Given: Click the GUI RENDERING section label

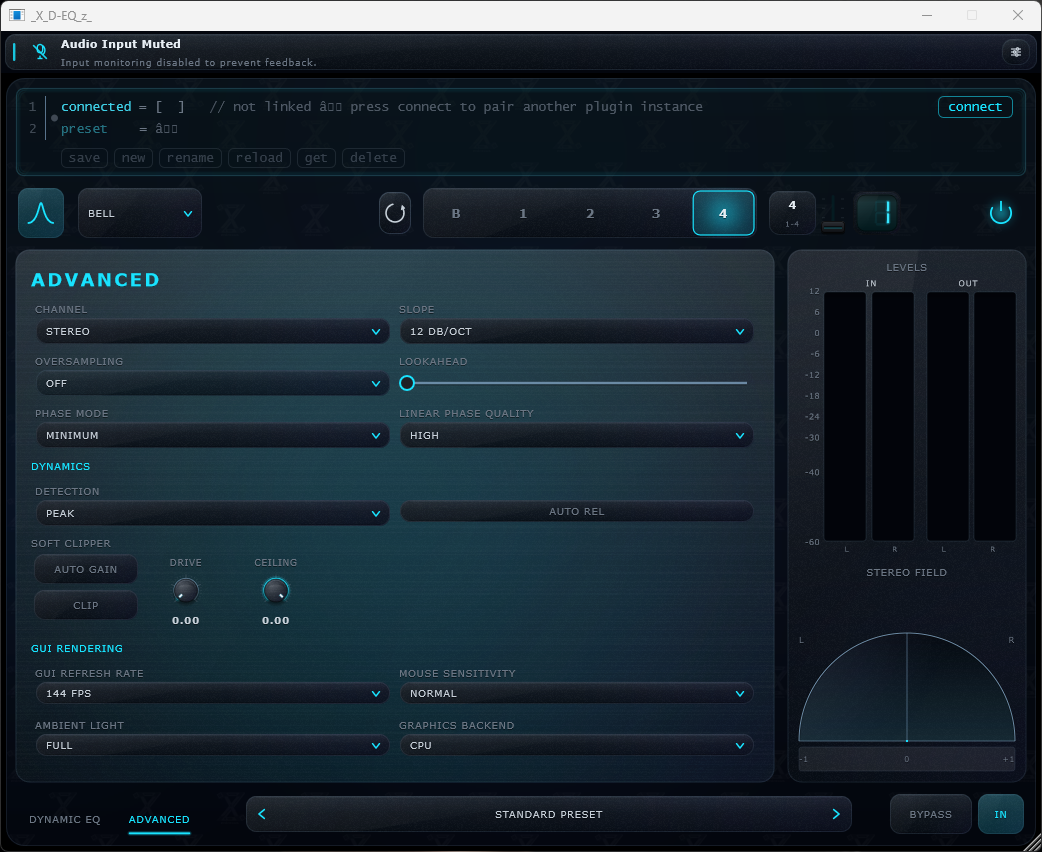Looking at the screenshot, I should [76, 649].
